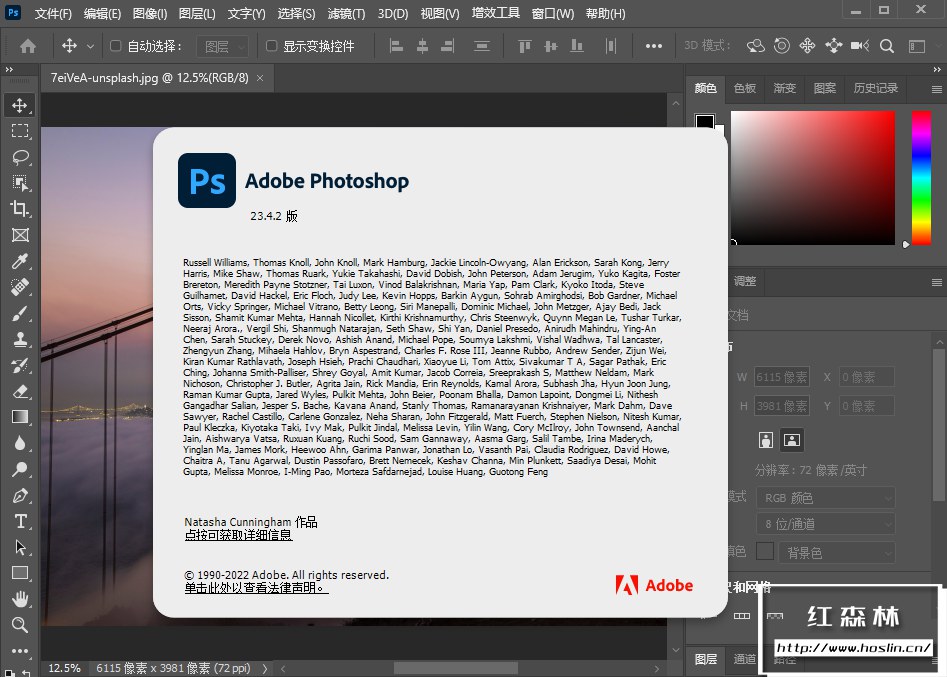
Task: Switch to the 历史记录 tab
Action: coord(875,88)
